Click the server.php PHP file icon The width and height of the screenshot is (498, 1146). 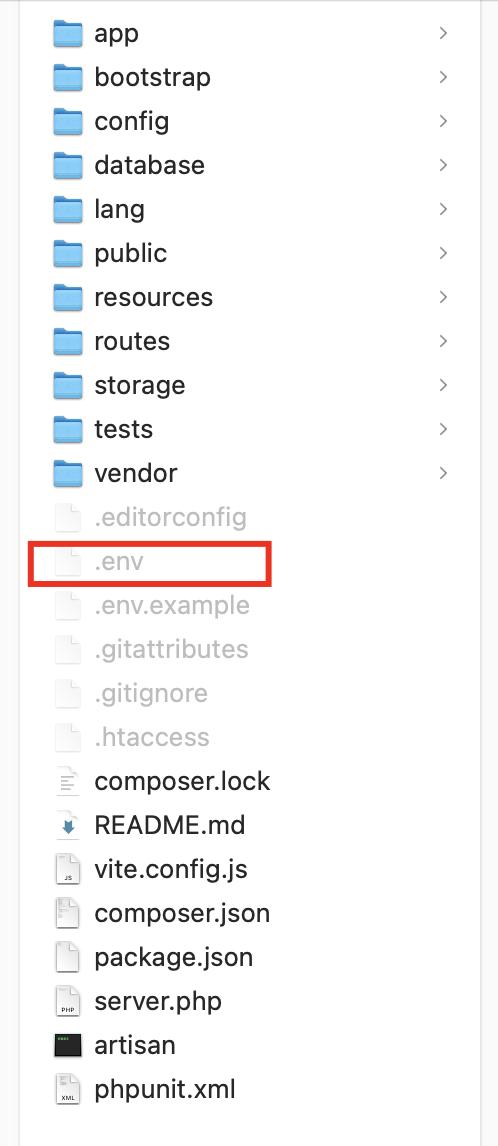coord(67,1001)
